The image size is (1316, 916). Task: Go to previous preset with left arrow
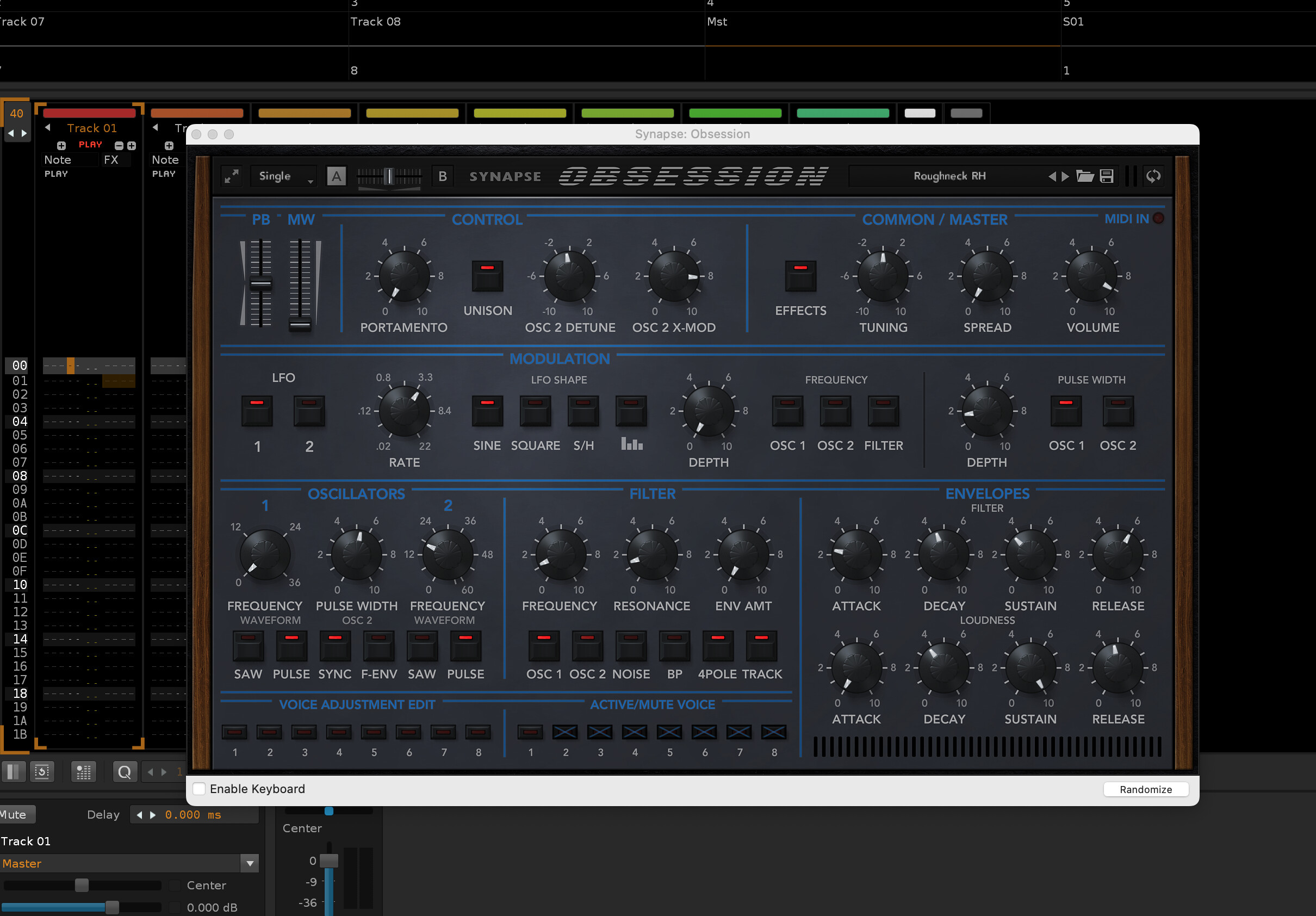(1052, 177)
